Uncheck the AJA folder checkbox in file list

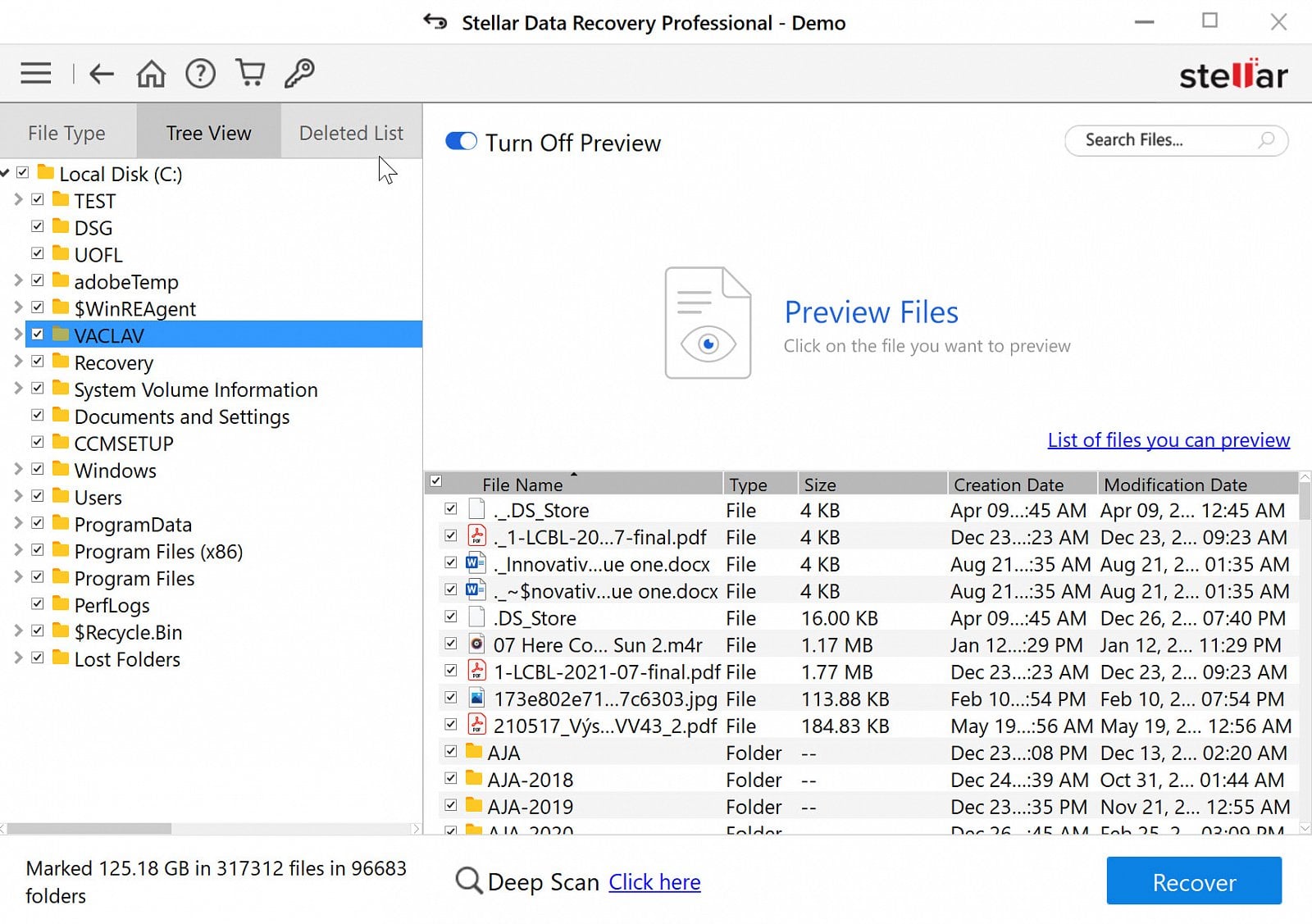click(x=451, y=751)
